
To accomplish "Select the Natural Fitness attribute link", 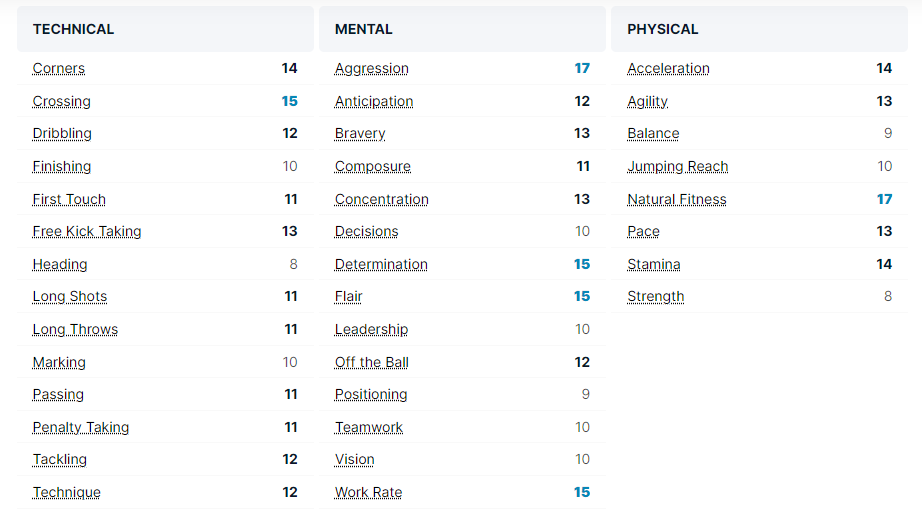I will tap(677, 200).
